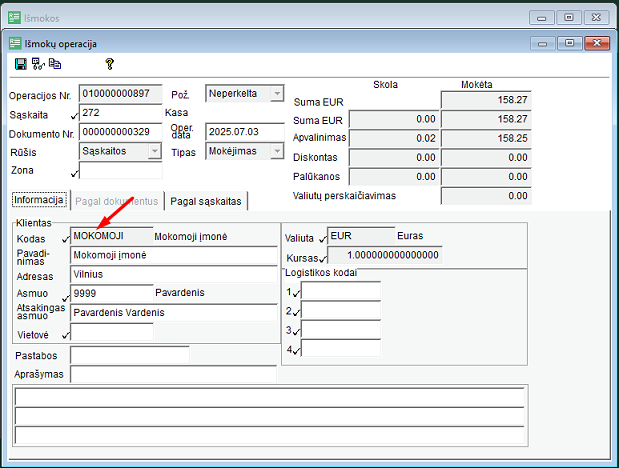This screenshot has width=619, height=468.
Task: Click the top Suma EUR Mokėta field
Action: pos(486,100)
